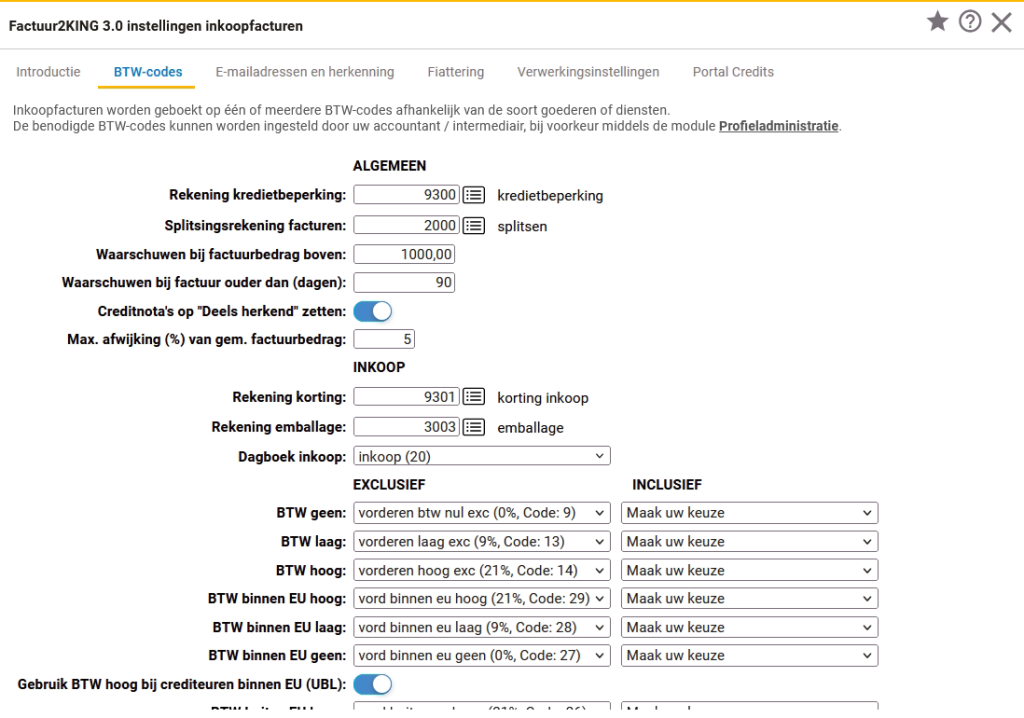This screenshot has height=718, width=1024.
Task: Open the Dagboek inkoop dropdown
Action: [481, 457]
